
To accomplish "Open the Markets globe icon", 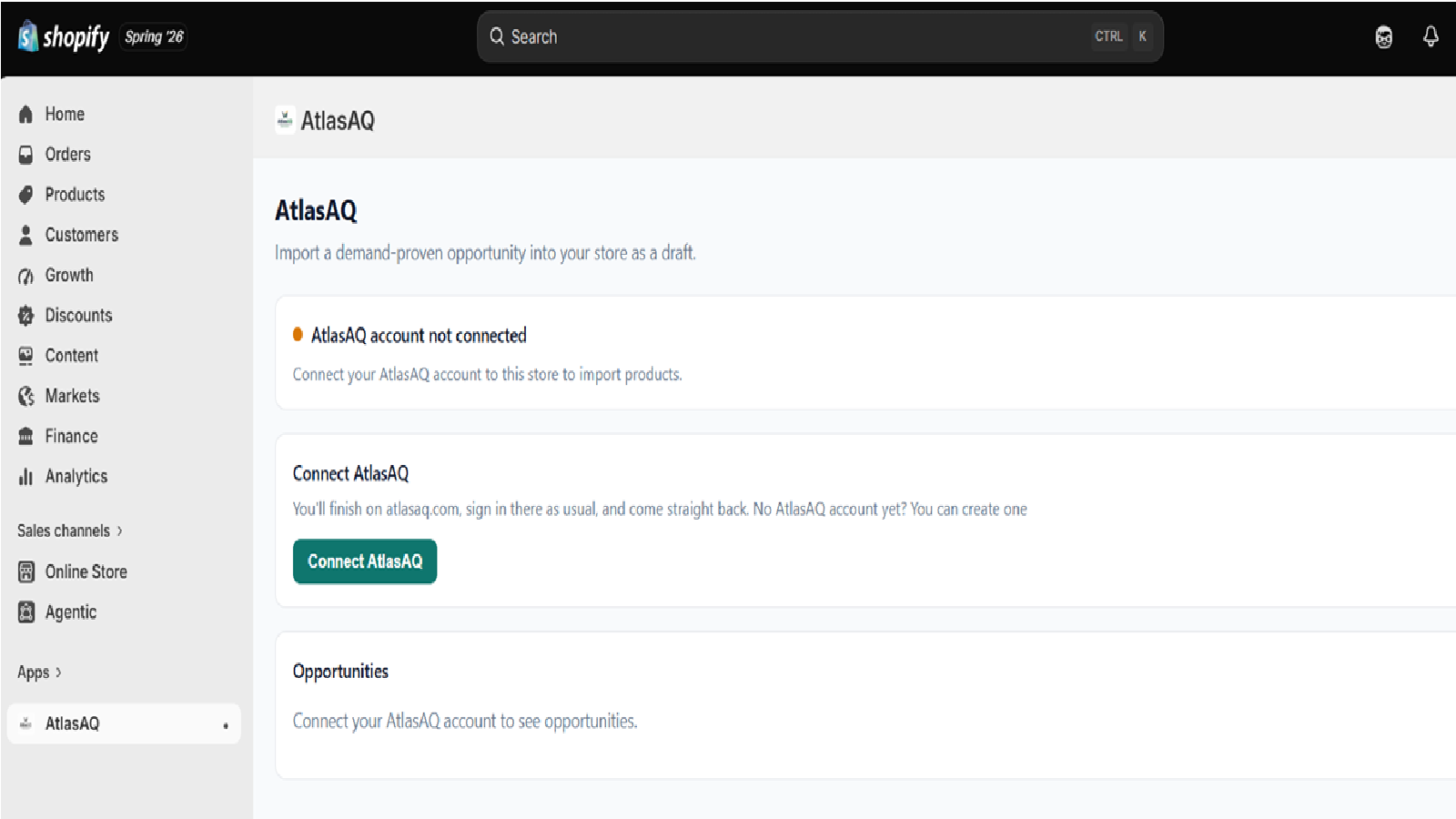I will [25, 396].
